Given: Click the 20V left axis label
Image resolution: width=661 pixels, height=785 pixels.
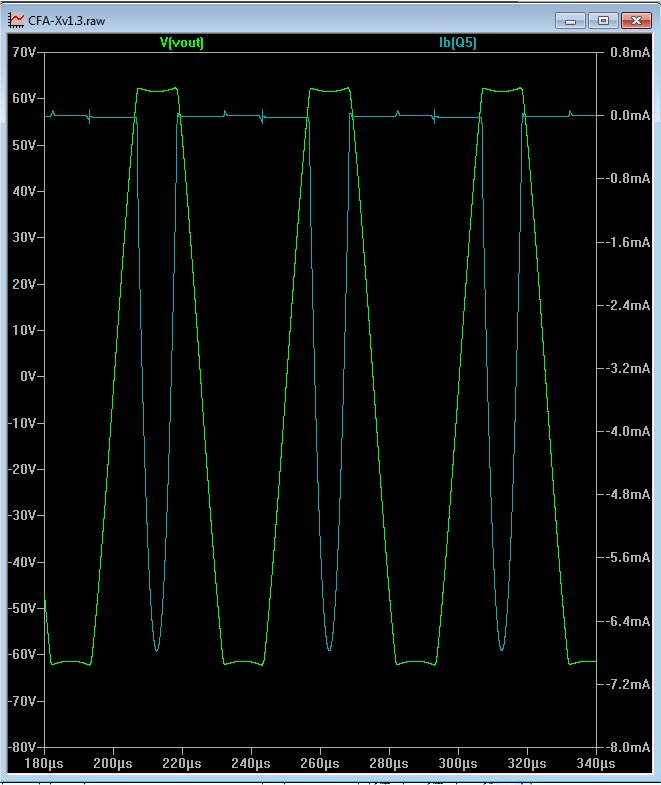Looking at the screenshot, I should 24,284.
